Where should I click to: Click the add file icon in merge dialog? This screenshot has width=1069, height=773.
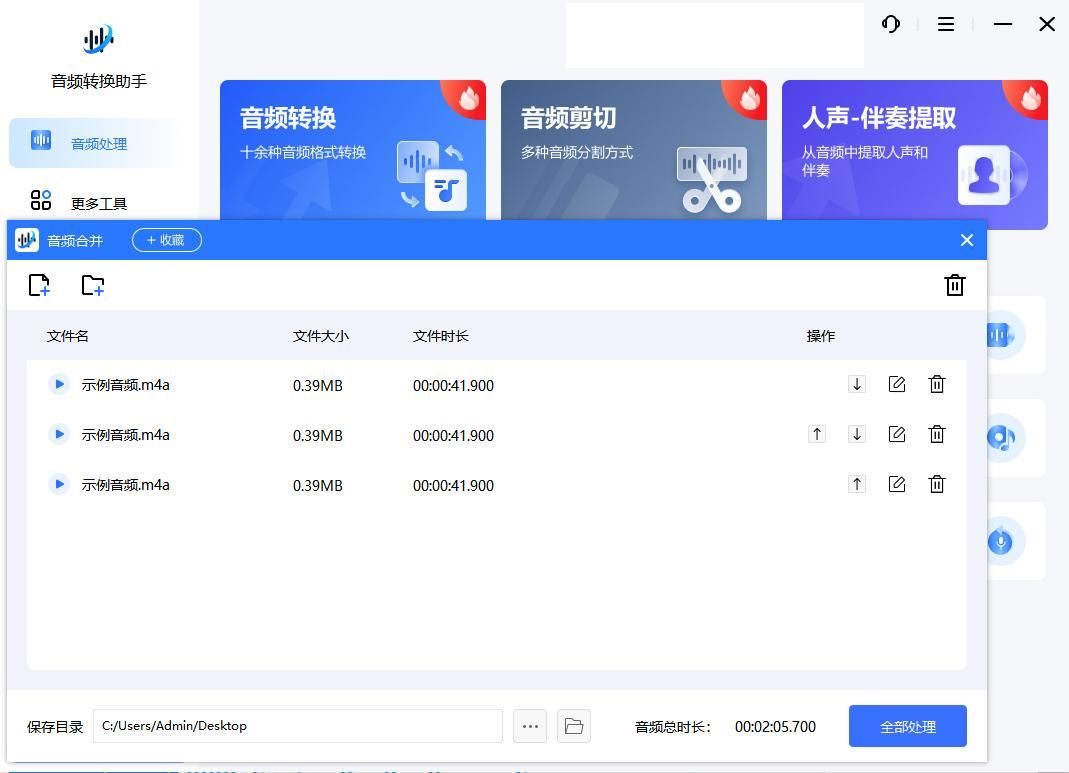39,285
